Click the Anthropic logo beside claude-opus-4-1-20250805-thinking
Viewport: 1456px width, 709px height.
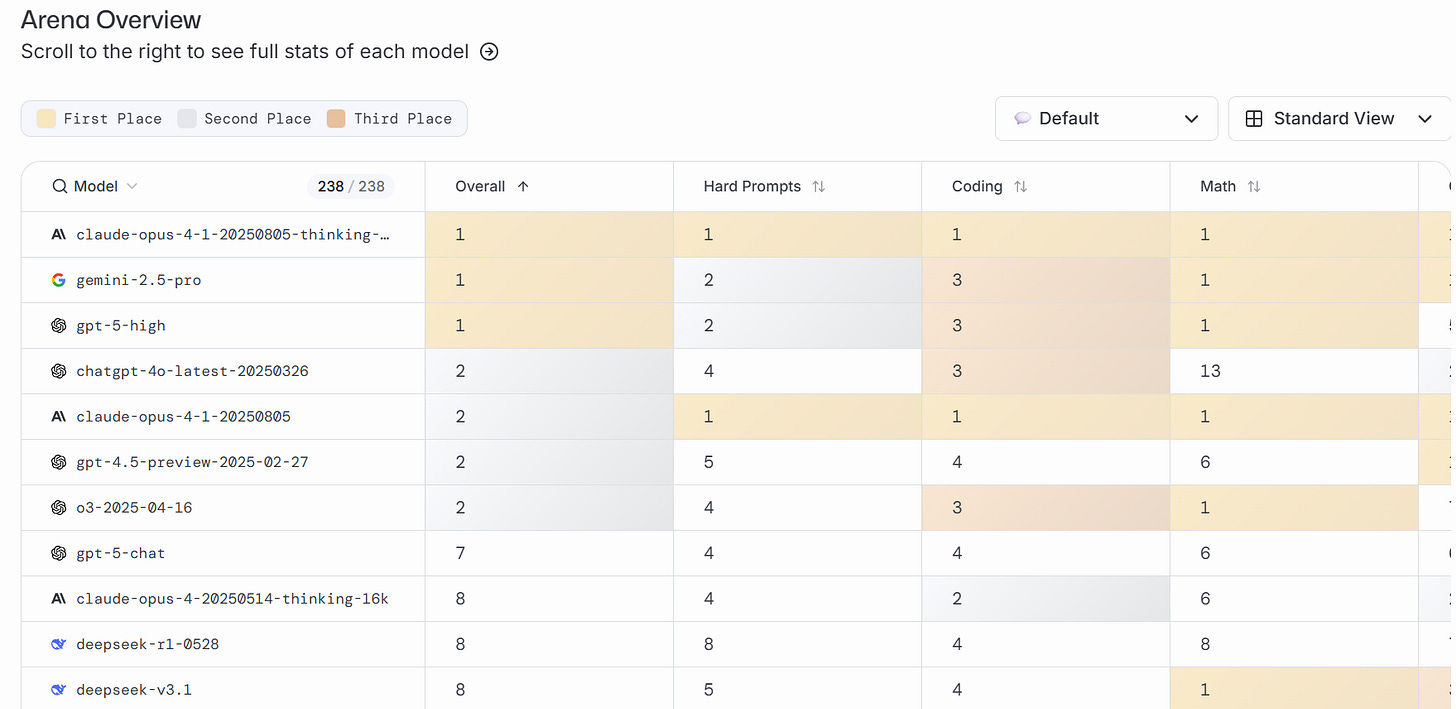tap(59, 235)
